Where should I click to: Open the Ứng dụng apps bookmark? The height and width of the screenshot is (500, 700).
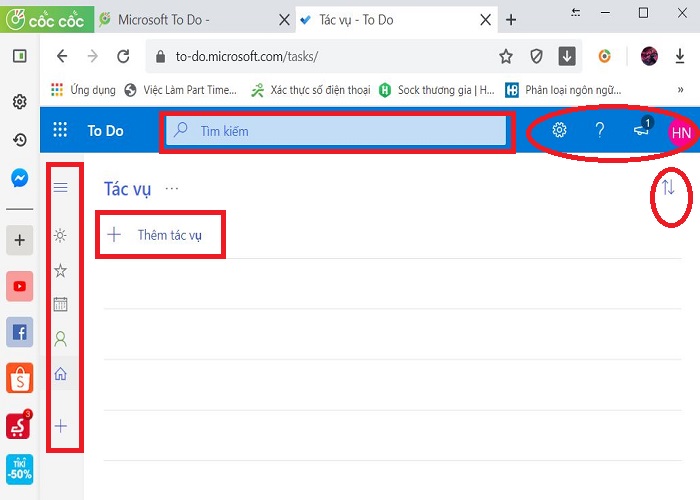(83, 90)
